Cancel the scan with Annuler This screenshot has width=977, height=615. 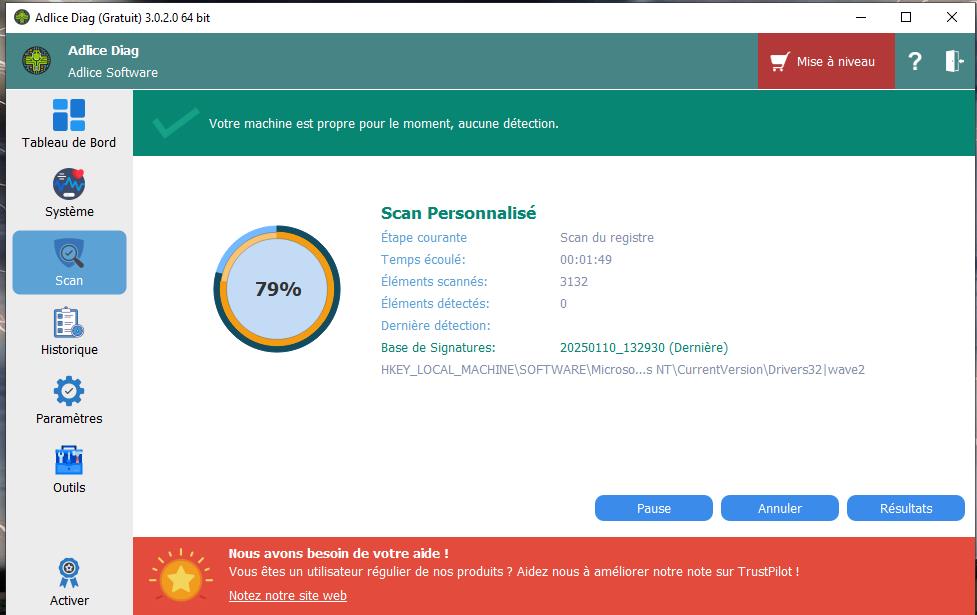779,508
